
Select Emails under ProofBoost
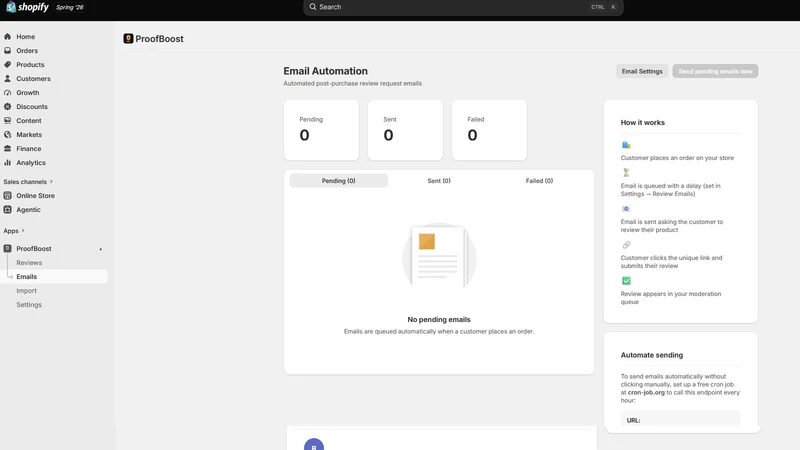click(27, 277)
